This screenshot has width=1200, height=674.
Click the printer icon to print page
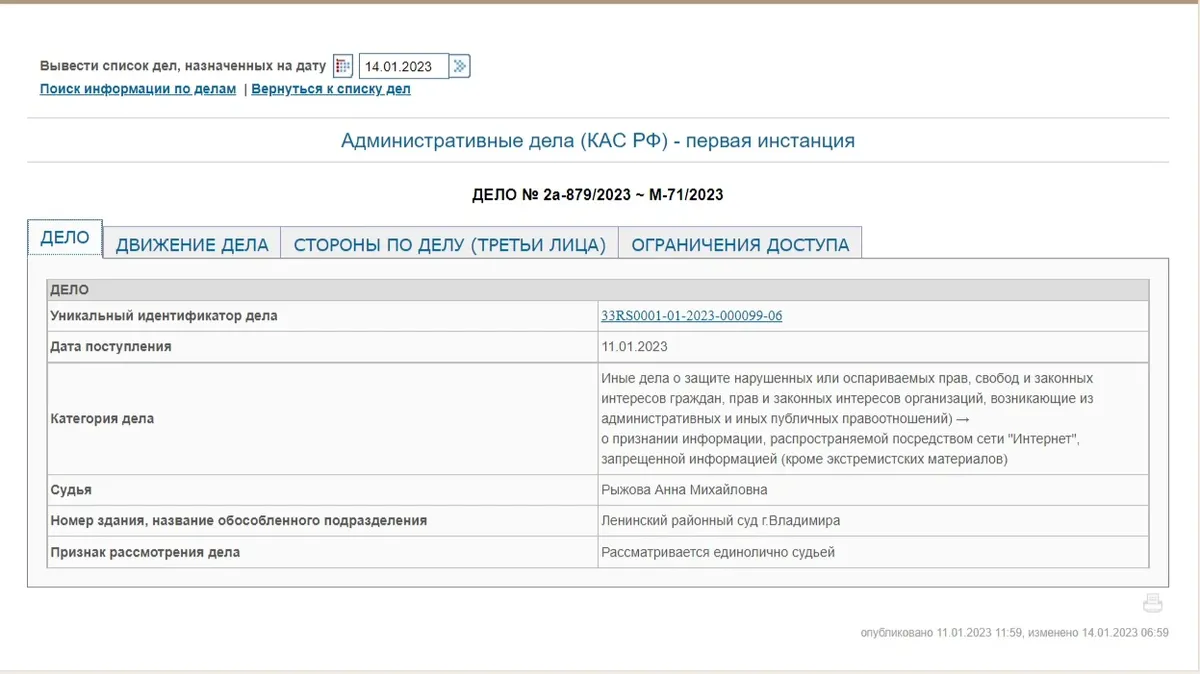pos(1153,603)
